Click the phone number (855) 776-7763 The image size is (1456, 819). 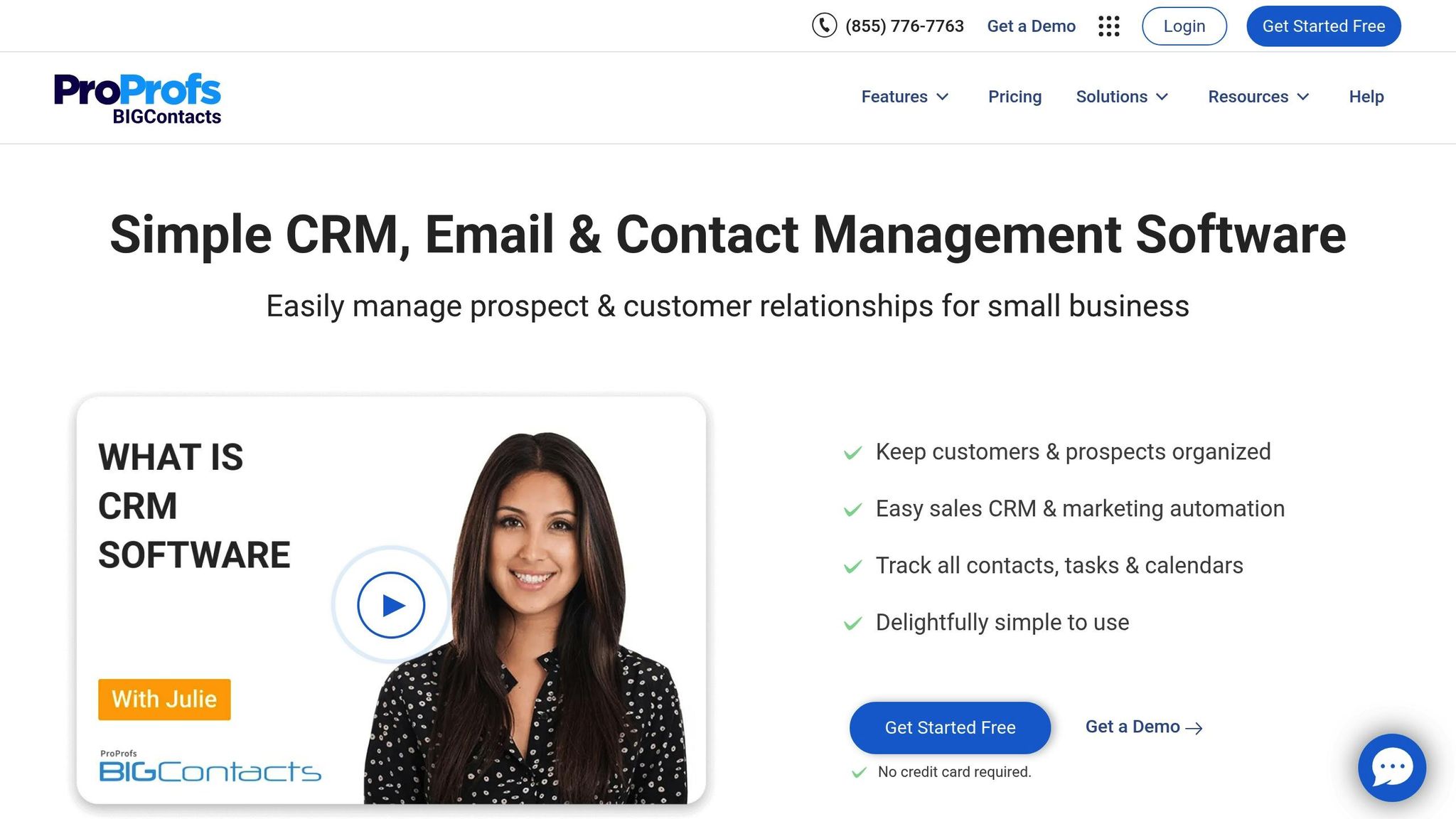click(904, 26)
